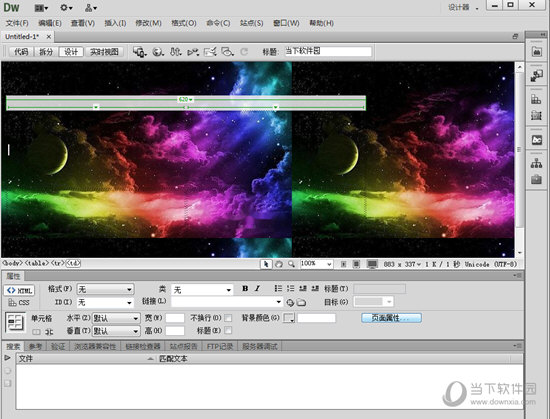Select the hand tool in status bar
Viewport: 550px width, 419px height.
point(279,264)
